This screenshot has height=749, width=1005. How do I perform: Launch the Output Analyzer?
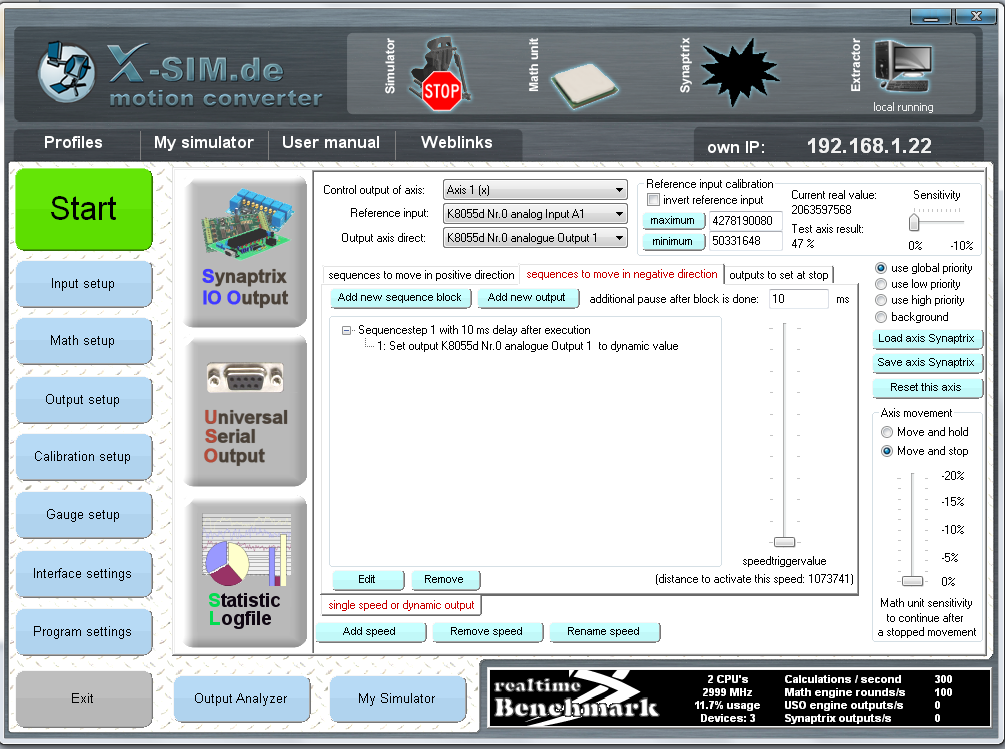pyautogui.click(x=241, y=698)
